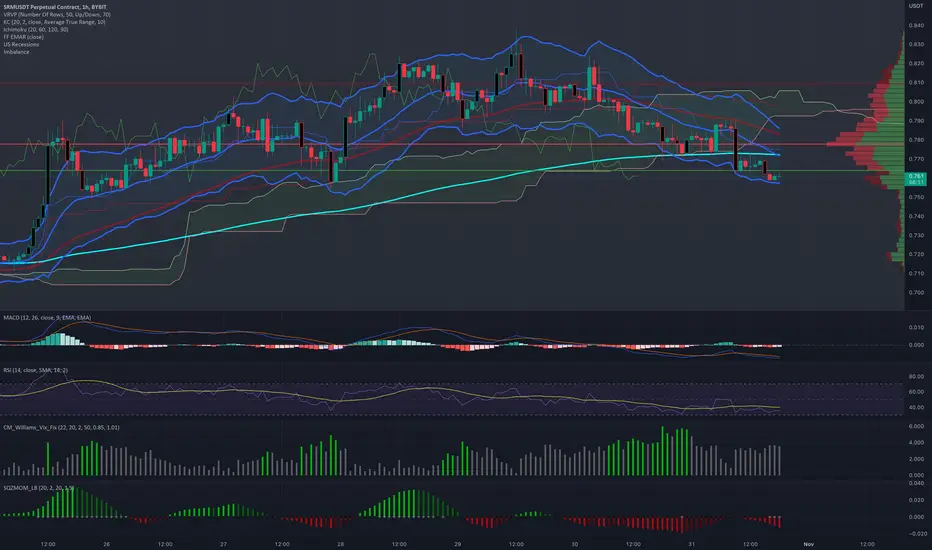The height and width of the screenshot is (550, 932).
Task: Click the -0.020 squeeze momentum scale value
Action: point(916,534)
